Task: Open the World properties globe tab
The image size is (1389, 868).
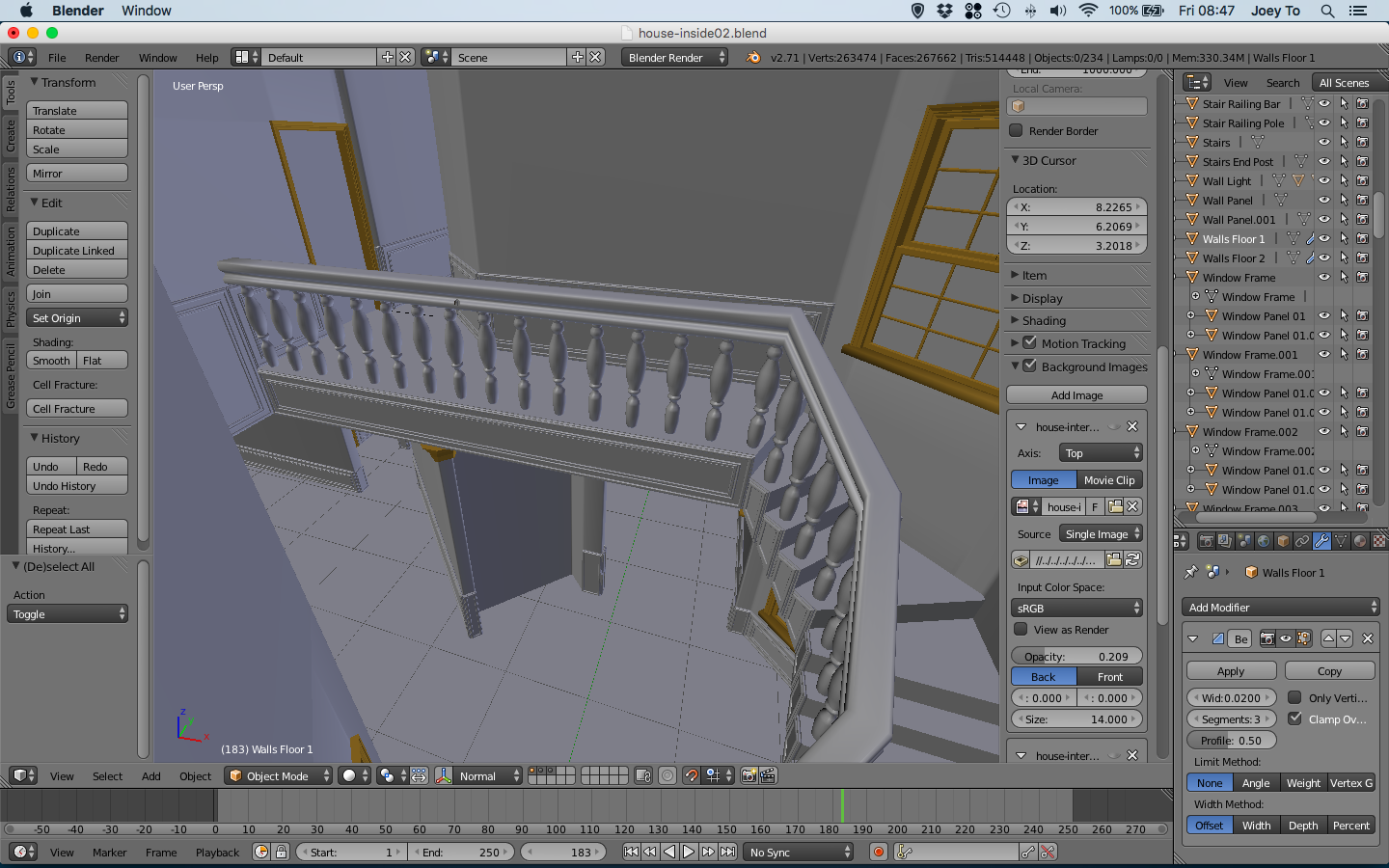Action: tap(1264, 542)
